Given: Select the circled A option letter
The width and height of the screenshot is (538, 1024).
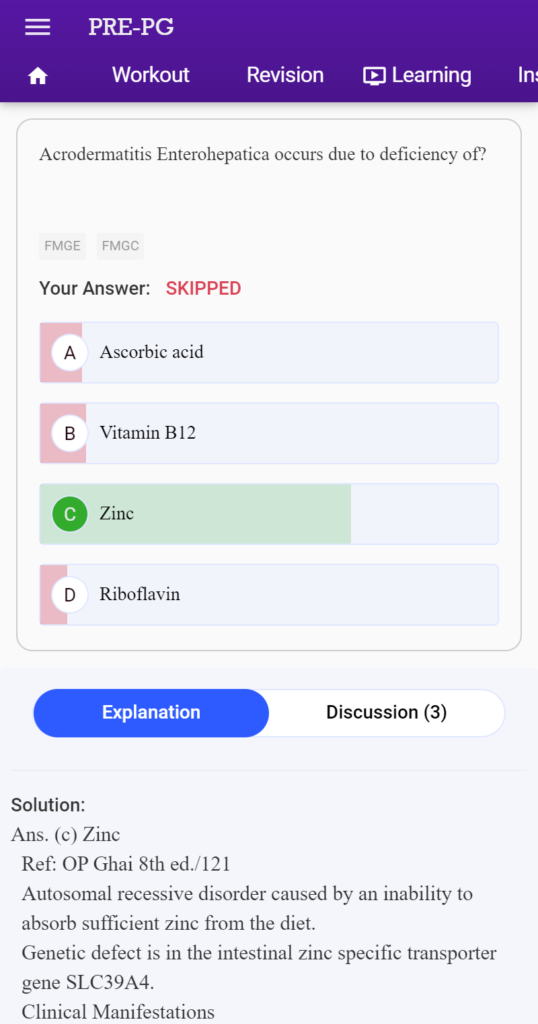Looking at the screenshot, I should click(69, 353).
